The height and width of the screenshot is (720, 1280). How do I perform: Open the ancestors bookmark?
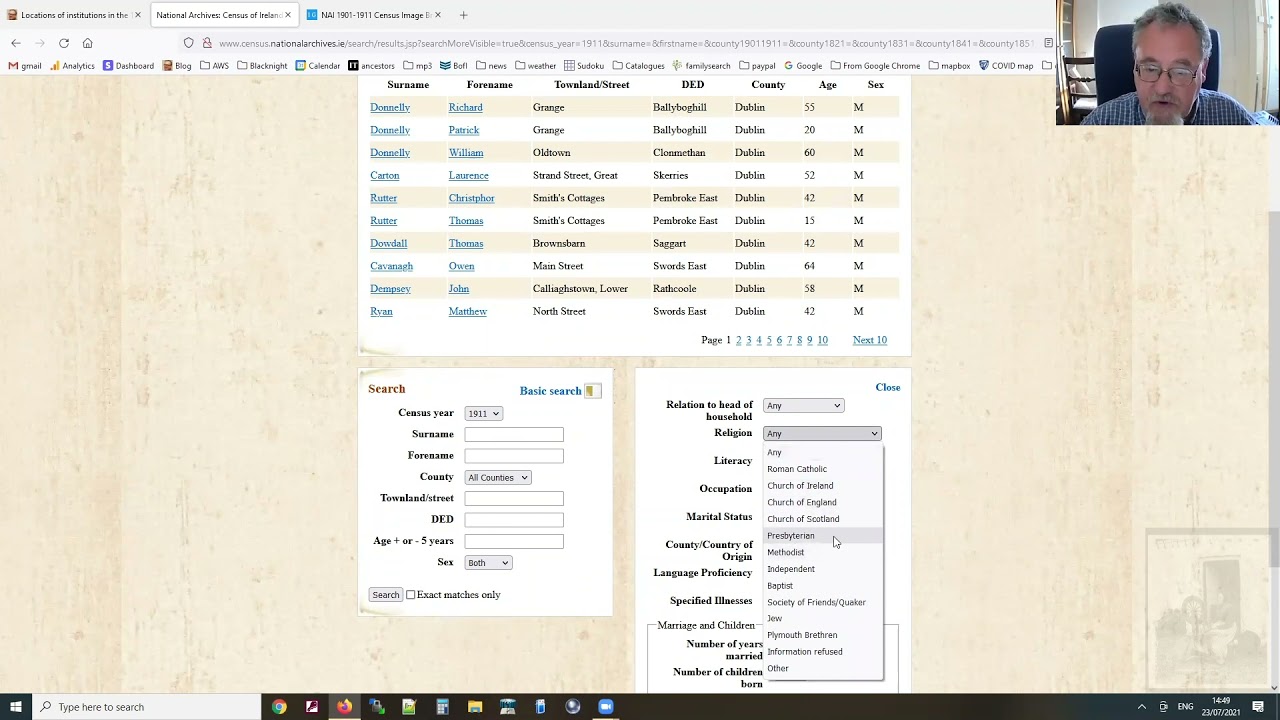pyautogui.click(x=371, y=66)
